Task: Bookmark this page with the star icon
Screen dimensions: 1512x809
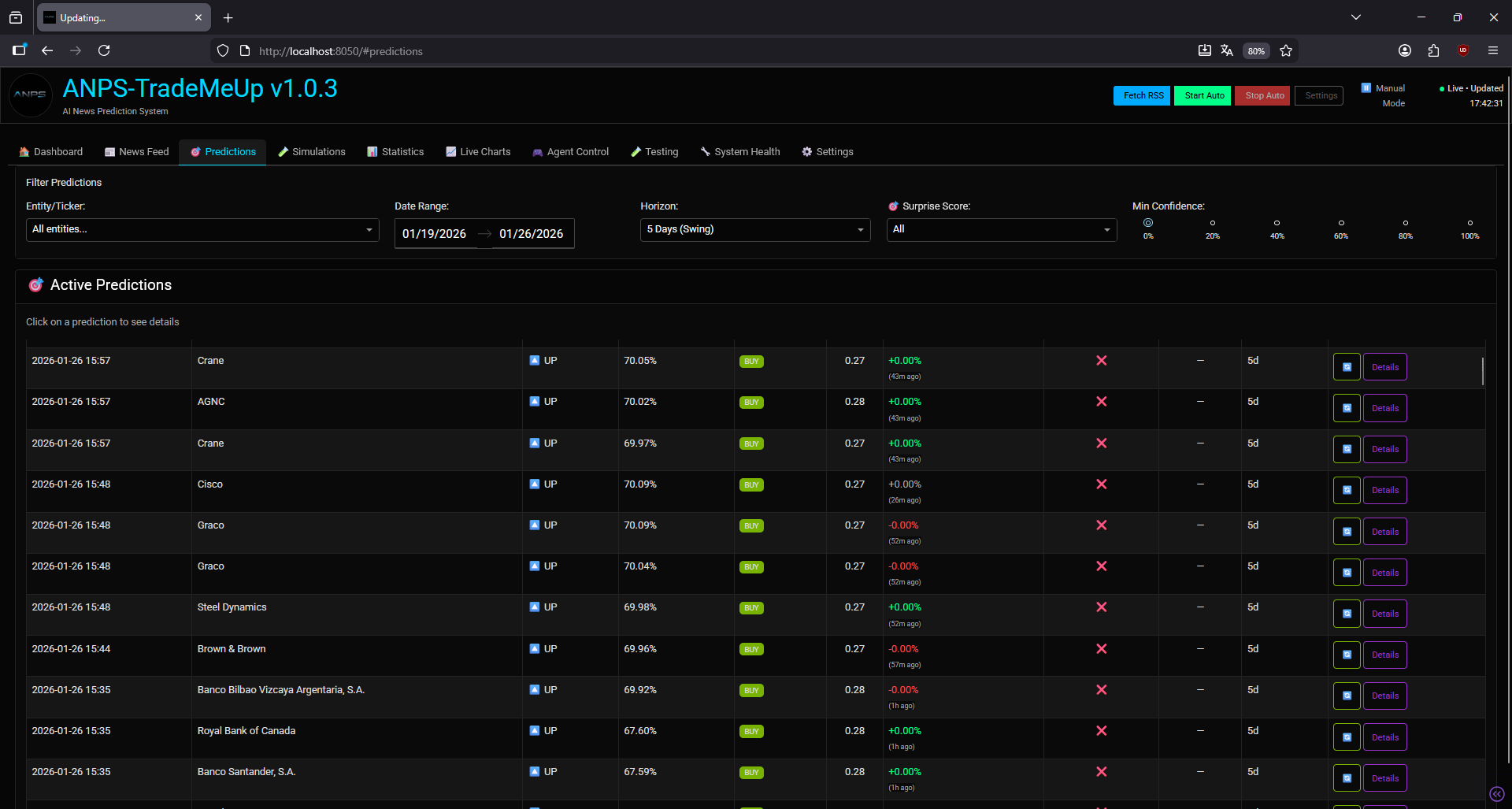Action: tap(1286, 51)
